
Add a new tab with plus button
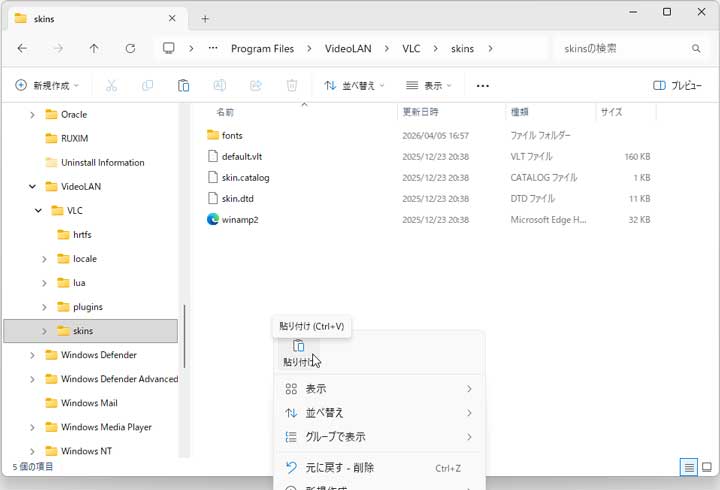[205, 19]
